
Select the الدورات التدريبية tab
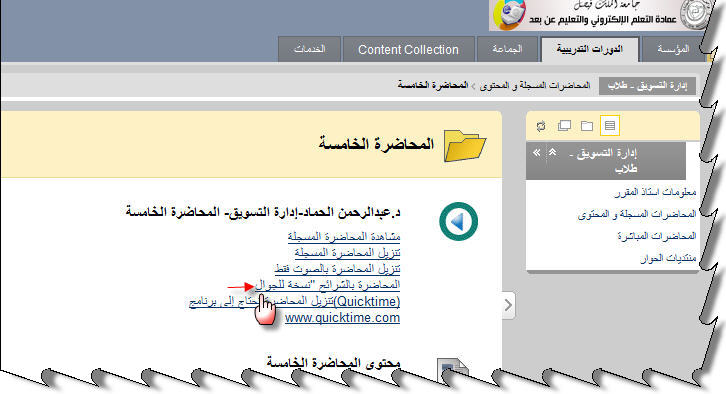[x=589, y=49]
